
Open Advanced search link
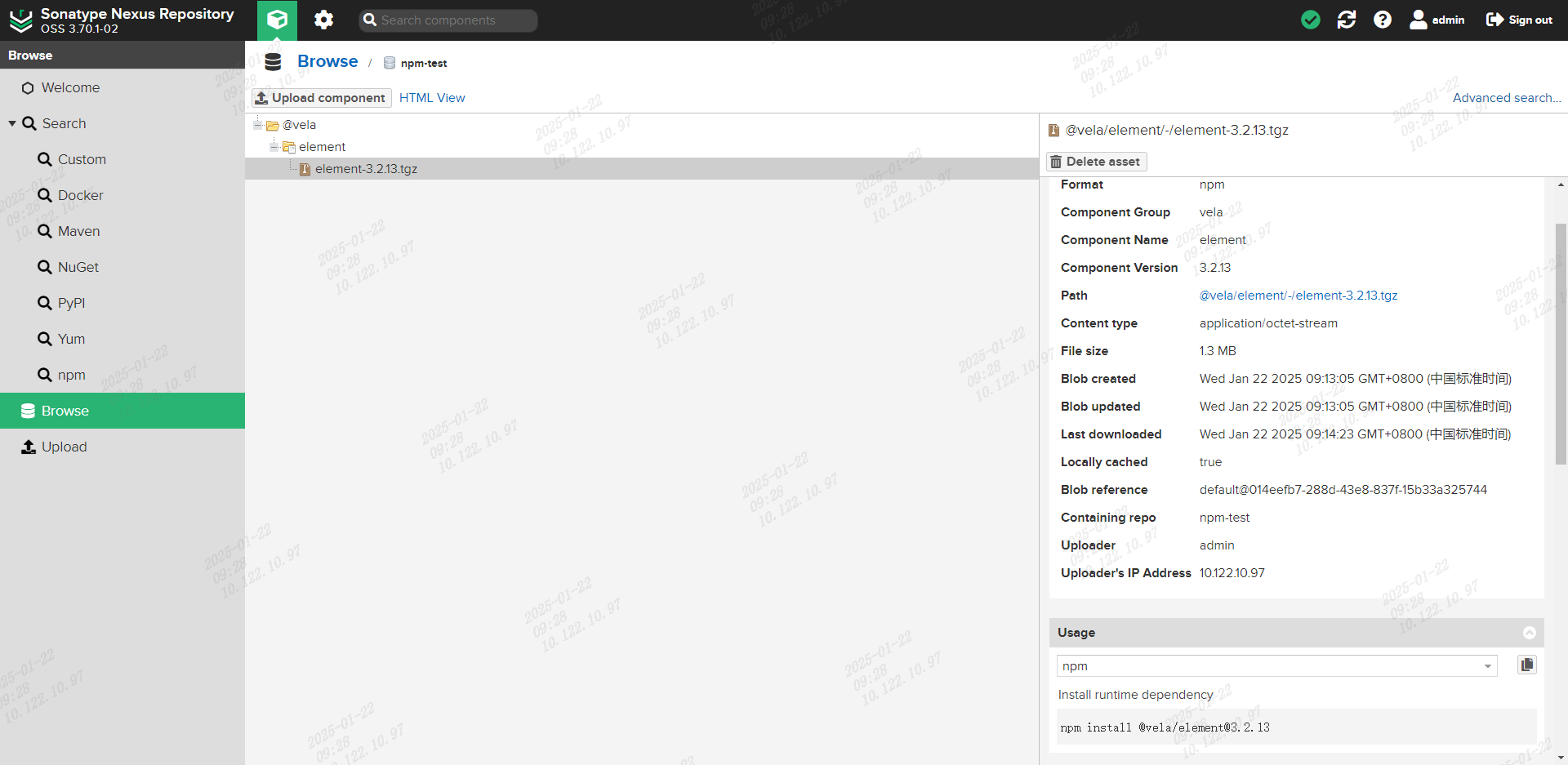pos(1507,98)
